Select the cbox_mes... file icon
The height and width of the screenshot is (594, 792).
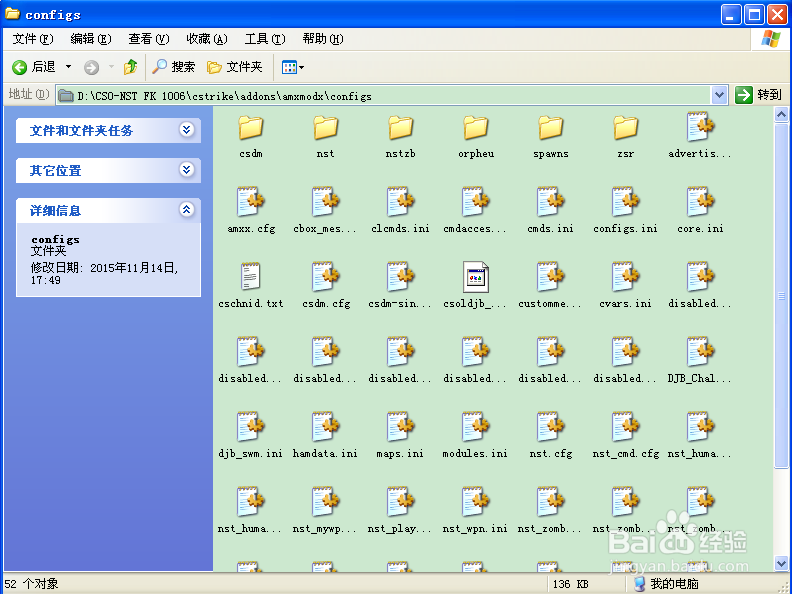325,202
